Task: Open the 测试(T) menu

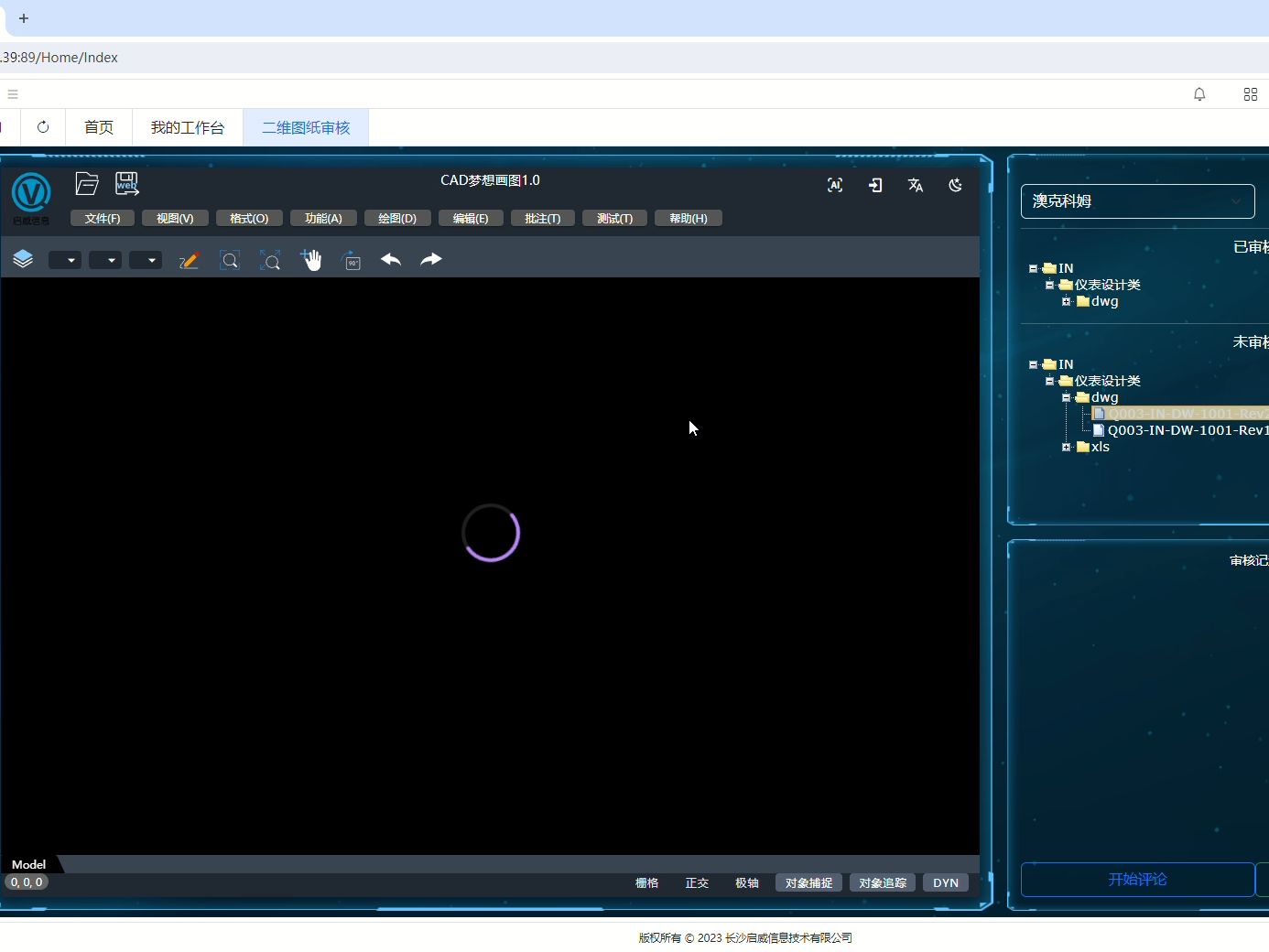Action: [614, 218]
